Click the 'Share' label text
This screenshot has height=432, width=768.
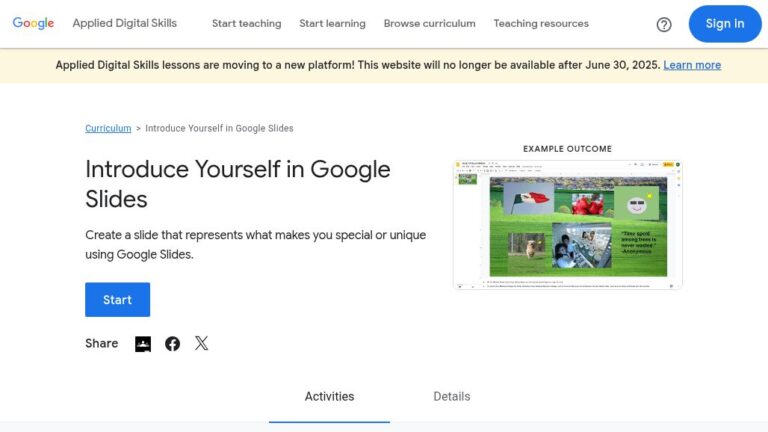(101, 343)
